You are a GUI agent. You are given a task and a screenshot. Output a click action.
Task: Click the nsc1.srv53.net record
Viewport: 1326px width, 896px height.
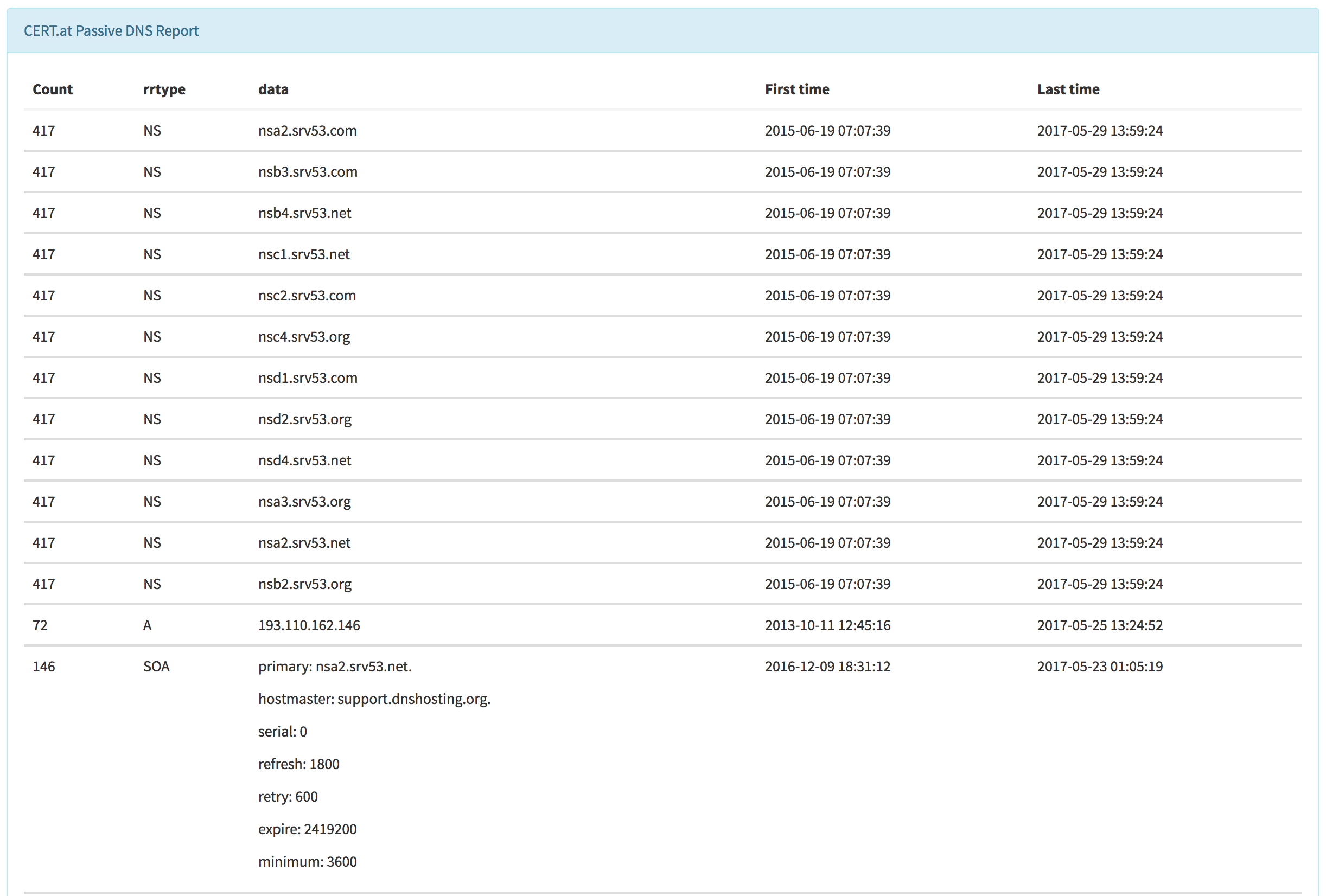point(303,254)
